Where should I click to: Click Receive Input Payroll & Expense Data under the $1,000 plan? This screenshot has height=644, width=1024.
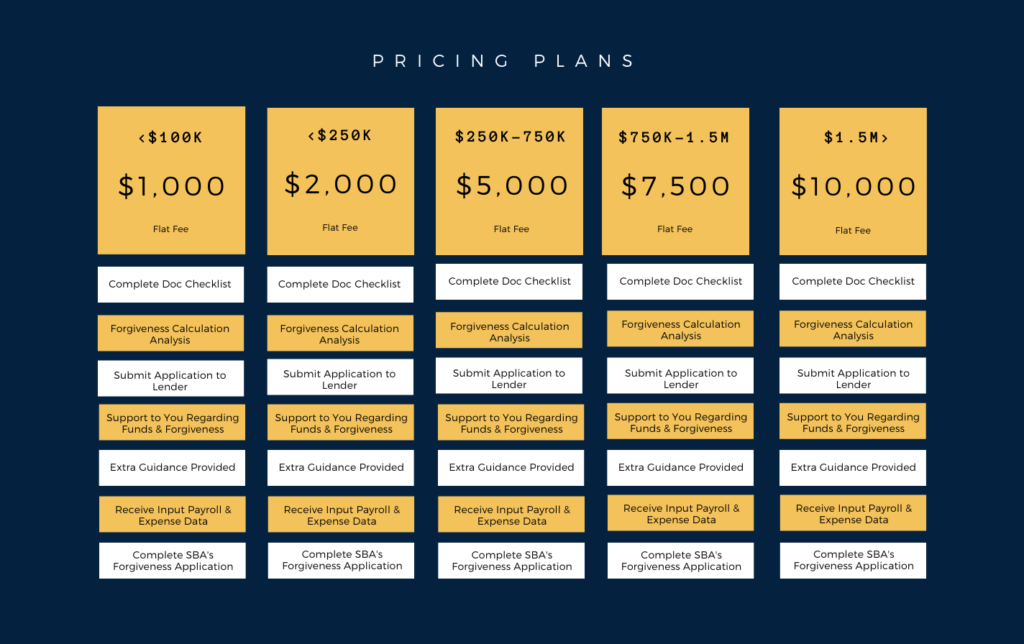point(172,515)
